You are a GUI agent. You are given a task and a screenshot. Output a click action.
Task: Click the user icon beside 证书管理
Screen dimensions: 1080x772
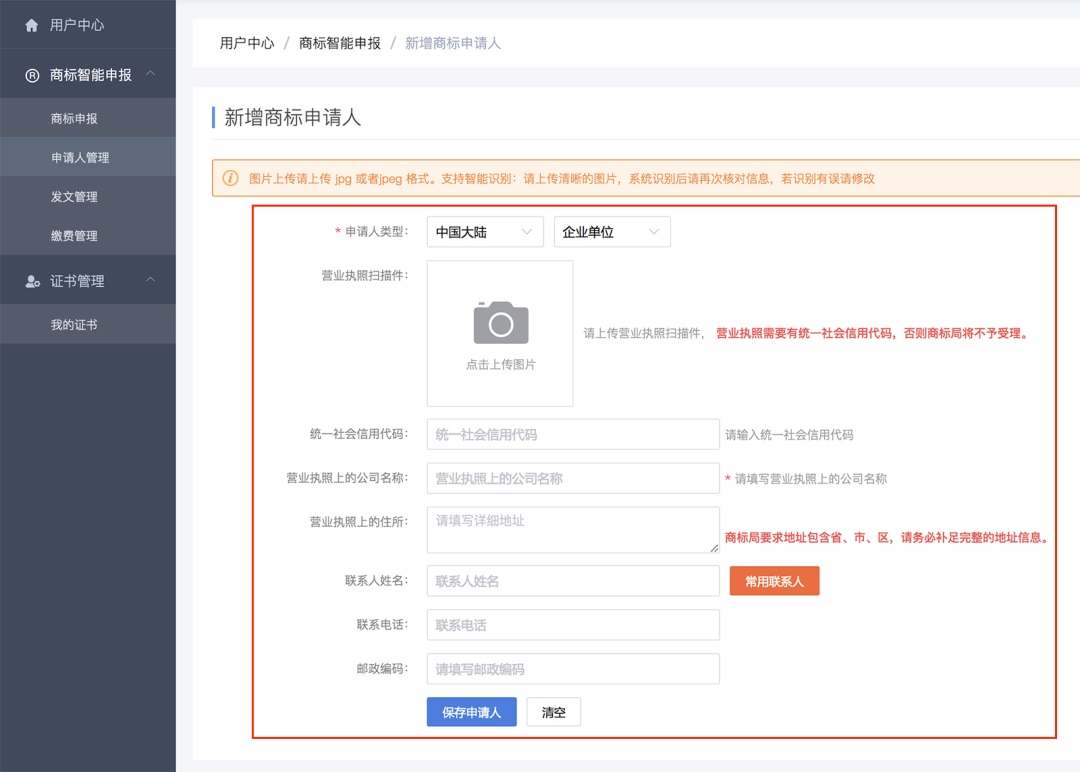32,281
